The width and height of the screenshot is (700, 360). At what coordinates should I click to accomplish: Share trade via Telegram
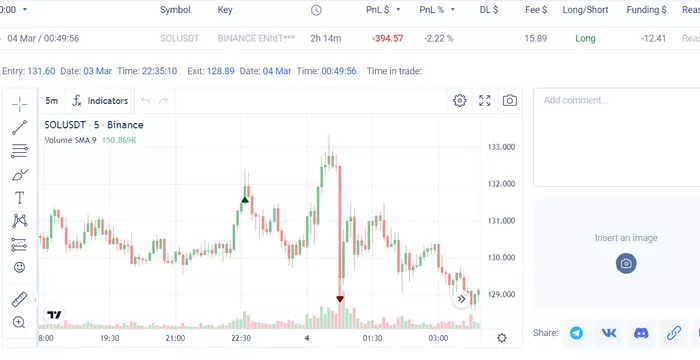pyautogui.click(x=576, y=333)
